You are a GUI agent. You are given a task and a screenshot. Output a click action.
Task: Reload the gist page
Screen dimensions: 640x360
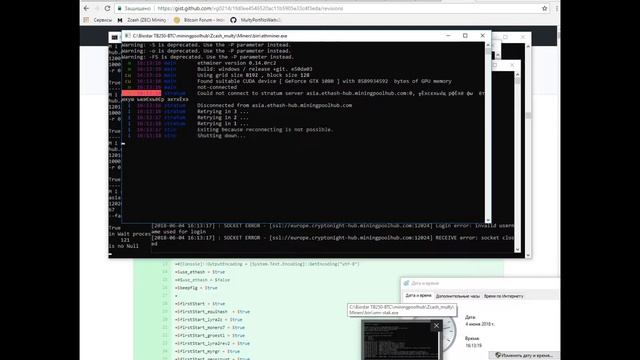pos(107,8)
